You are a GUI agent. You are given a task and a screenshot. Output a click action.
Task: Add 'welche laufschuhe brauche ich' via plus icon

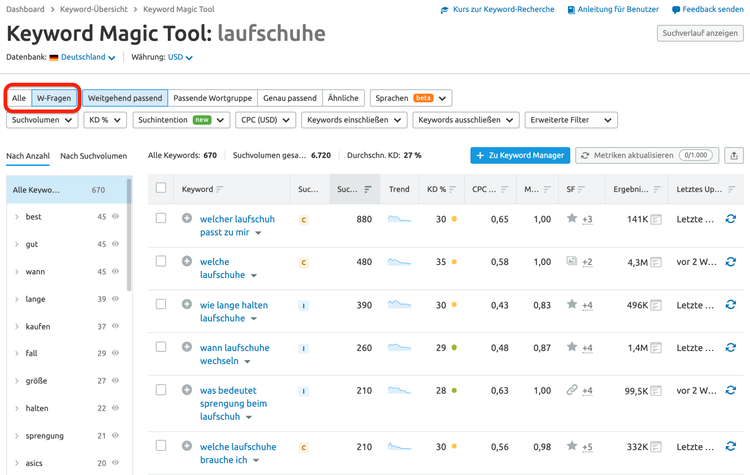(x=187, y=446)
